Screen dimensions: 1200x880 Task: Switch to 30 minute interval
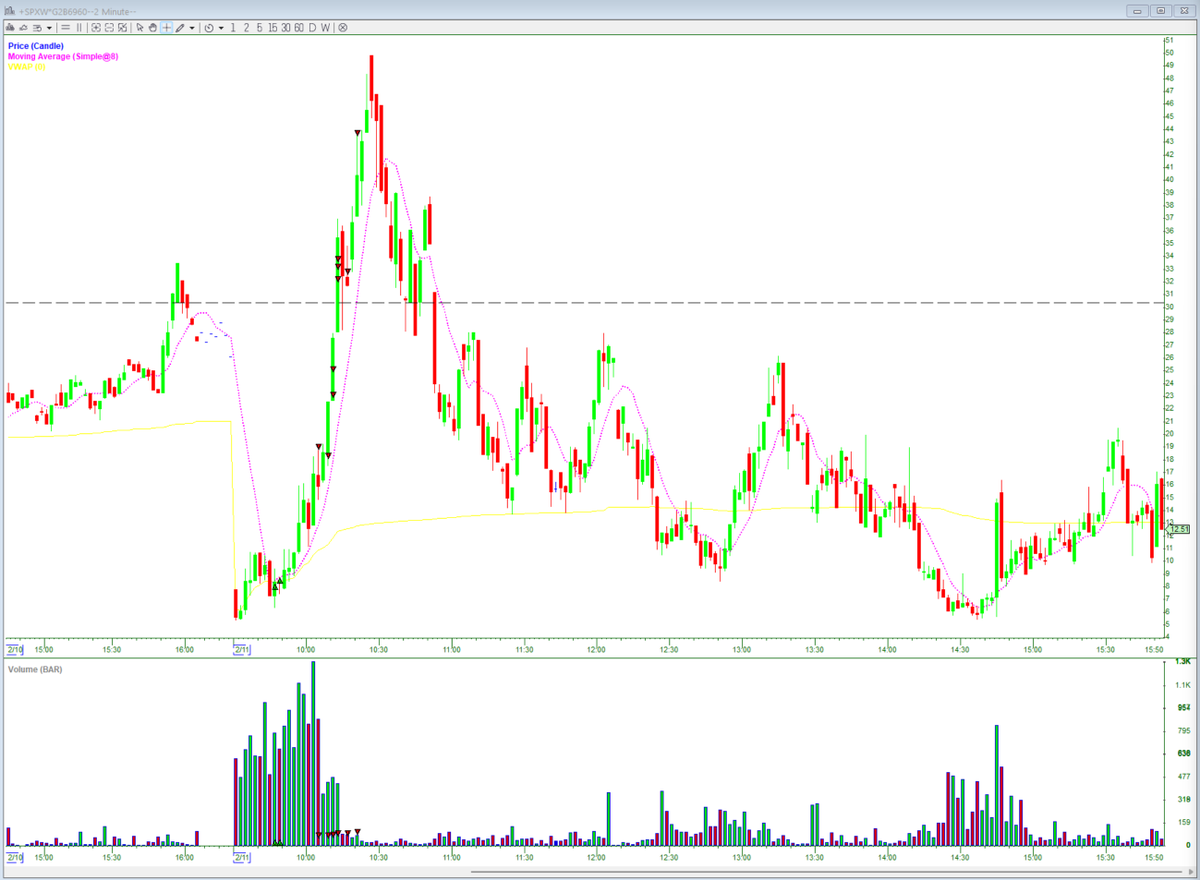(285, 28)
